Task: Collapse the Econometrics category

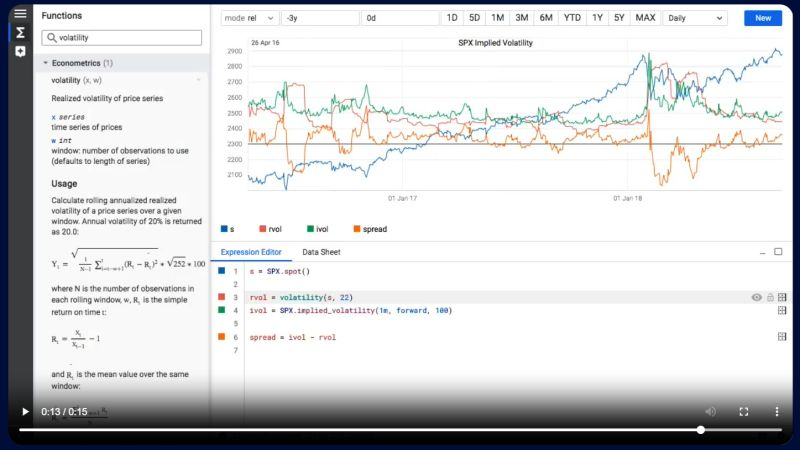Action: click(x=45, y=63)
